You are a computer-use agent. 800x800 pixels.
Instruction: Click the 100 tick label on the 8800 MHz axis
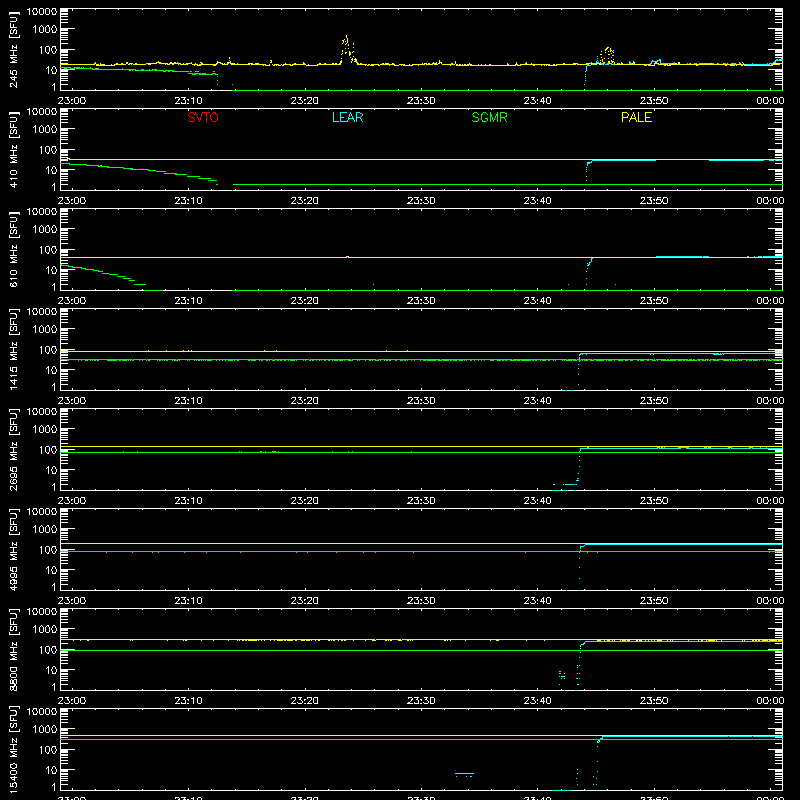tap(48, 650)
